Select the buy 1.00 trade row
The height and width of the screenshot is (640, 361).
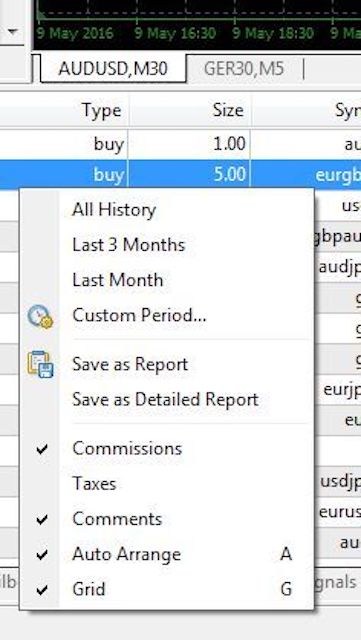click(x=180, y=144)
